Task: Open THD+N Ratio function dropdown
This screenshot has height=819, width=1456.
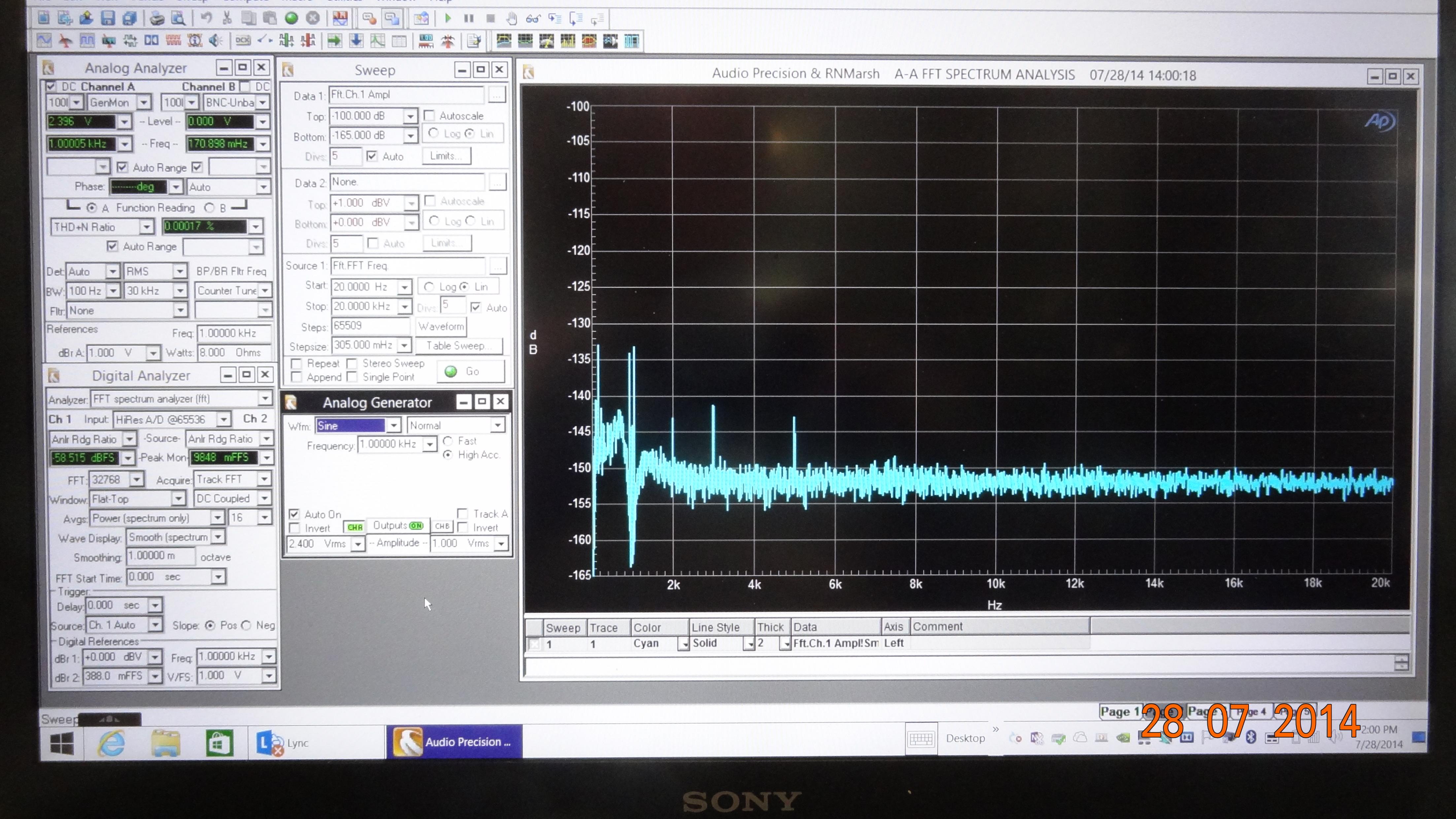Action: click(146, 227)
